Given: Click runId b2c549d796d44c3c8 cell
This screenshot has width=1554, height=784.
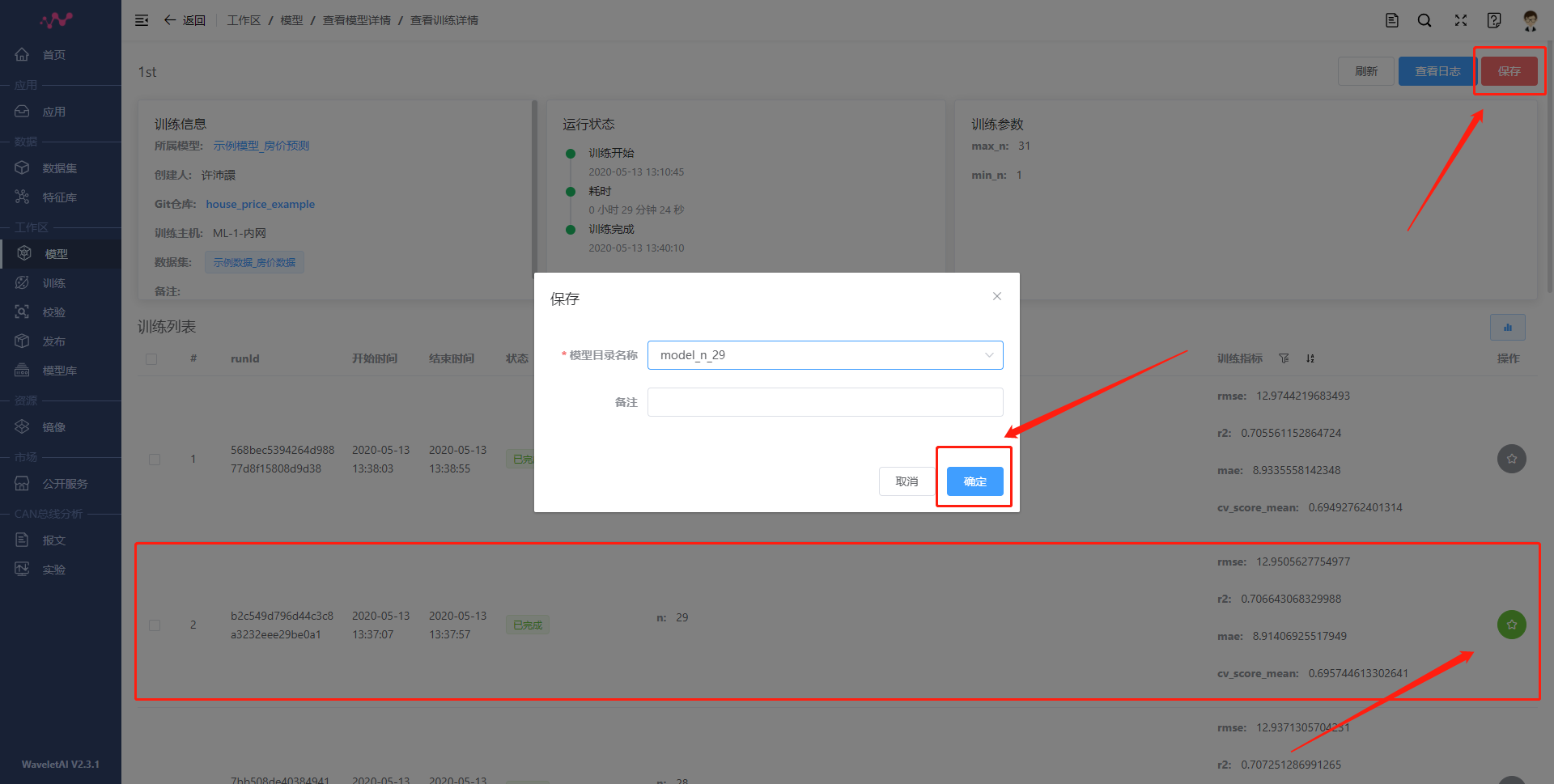Looking at the screenshot, I should pos(282,625).
